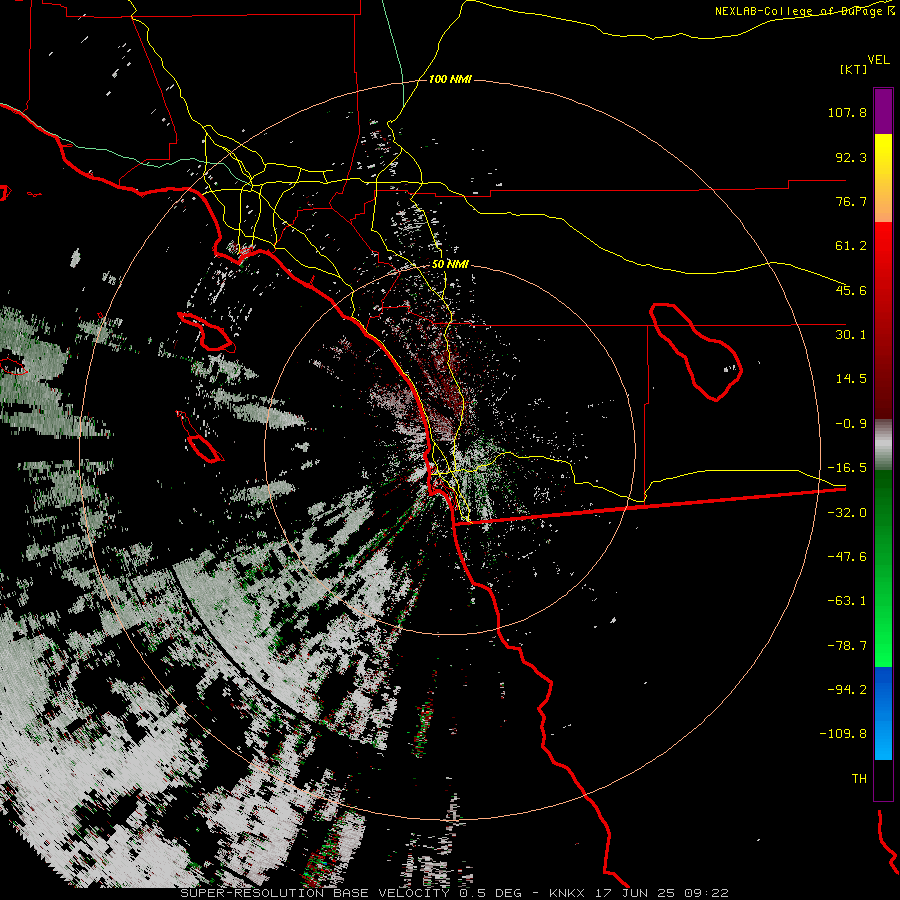Select the -109.8 scale value
Image resolution: width=900 pixels, height=900 pixels.
843,734
